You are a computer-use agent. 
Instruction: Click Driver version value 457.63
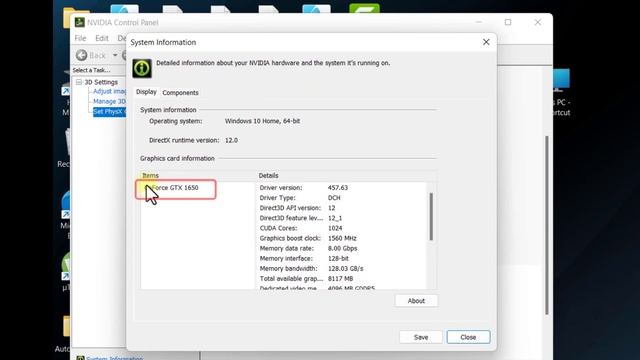click(338, 188)
